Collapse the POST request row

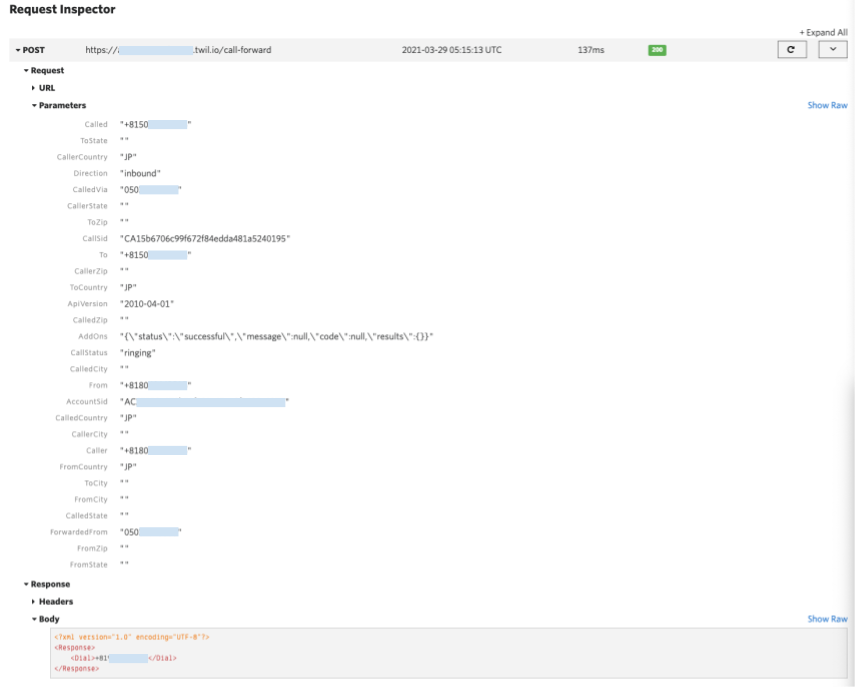(30, 50)
